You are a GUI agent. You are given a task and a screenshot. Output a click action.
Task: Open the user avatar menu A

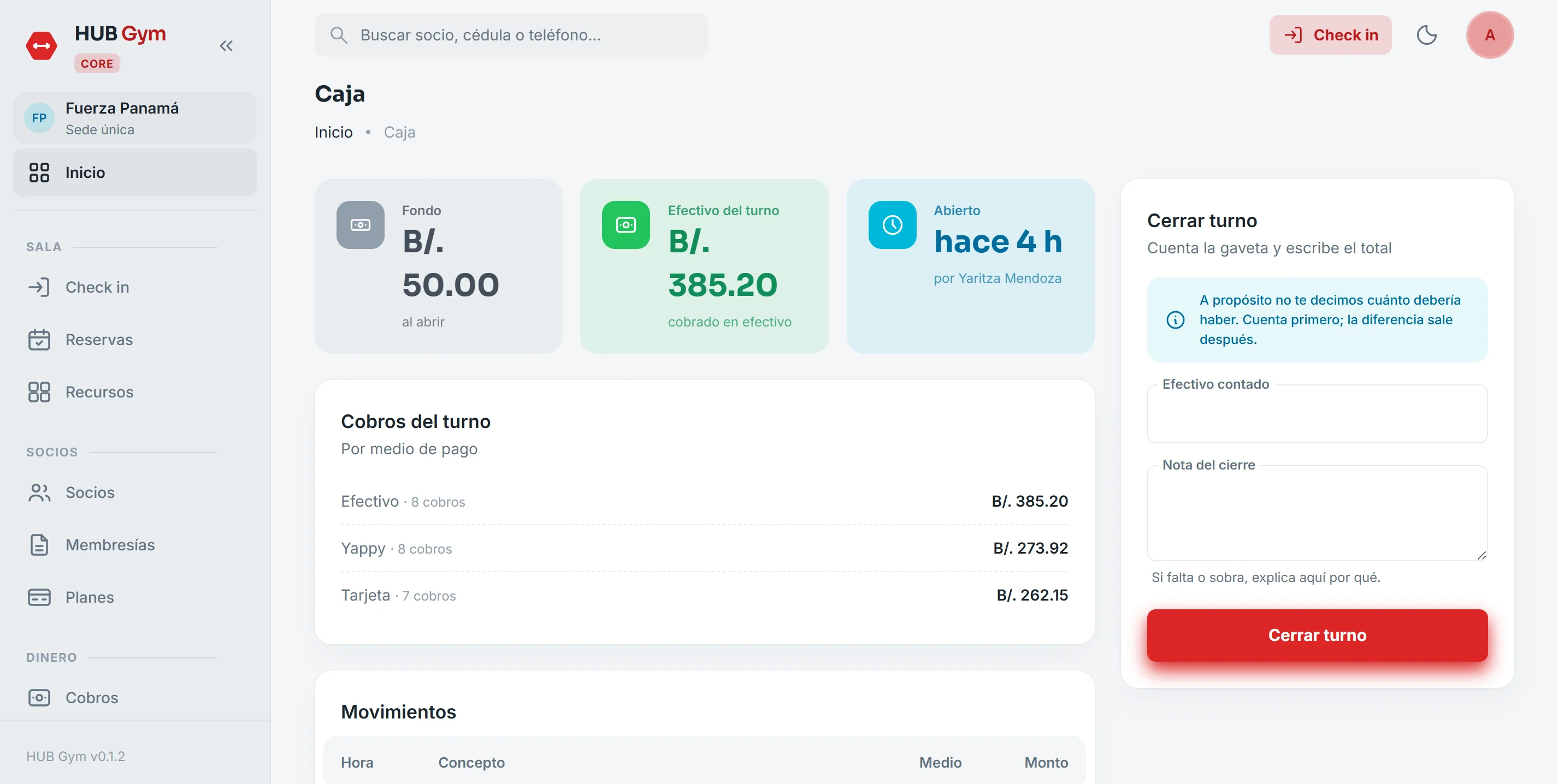point(1490,35)
